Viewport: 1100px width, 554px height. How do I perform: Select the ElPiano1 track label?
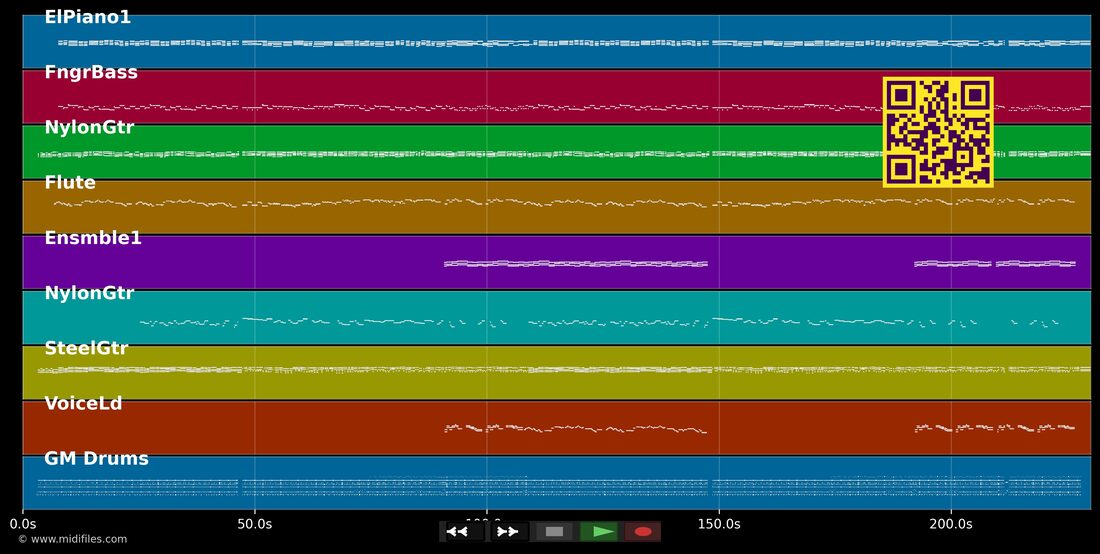(88, 18)
